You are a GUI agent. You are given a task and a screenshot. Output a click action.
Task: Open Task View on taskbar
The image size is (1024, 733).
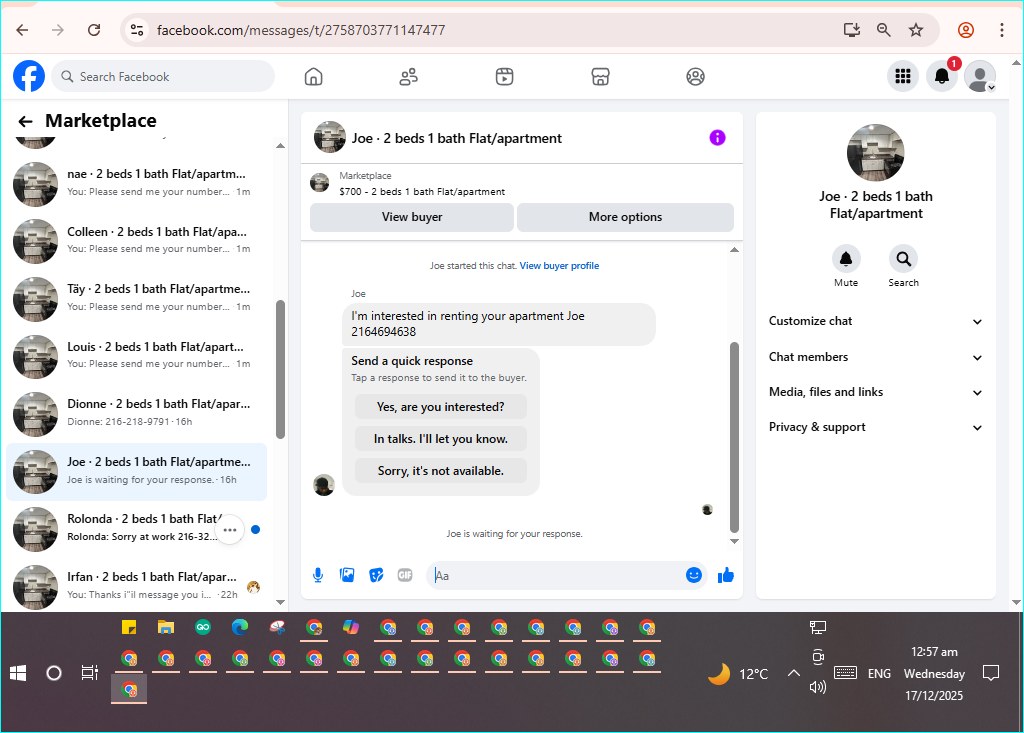[89, 673]
